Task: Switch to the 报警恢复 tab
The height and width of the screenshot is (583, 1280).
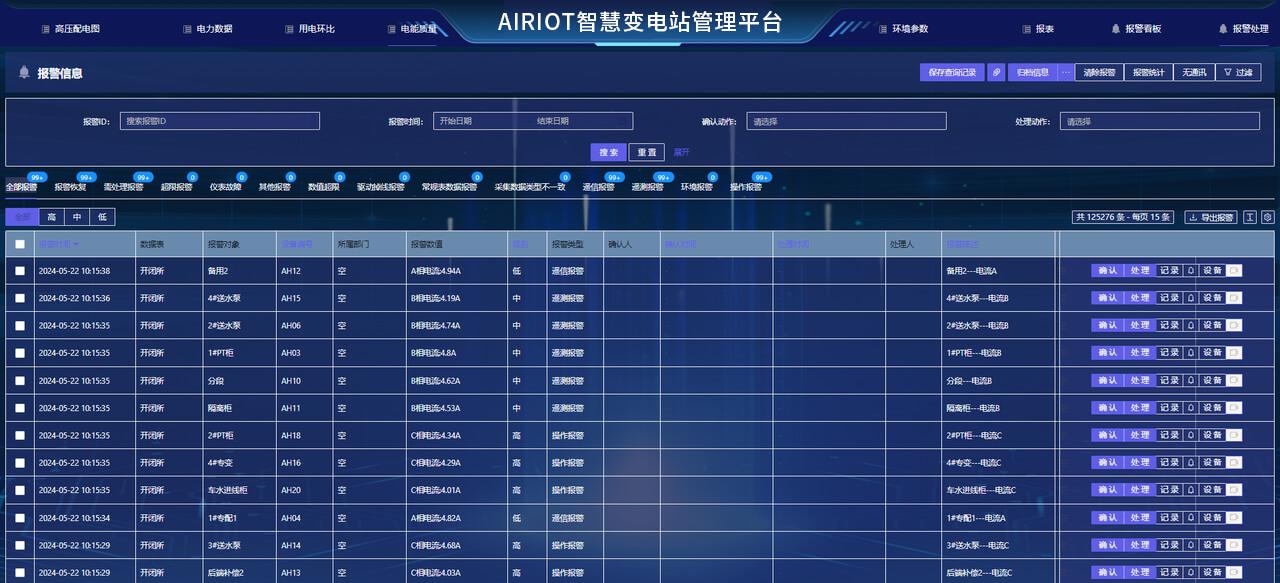Action: tap(70, 187)
